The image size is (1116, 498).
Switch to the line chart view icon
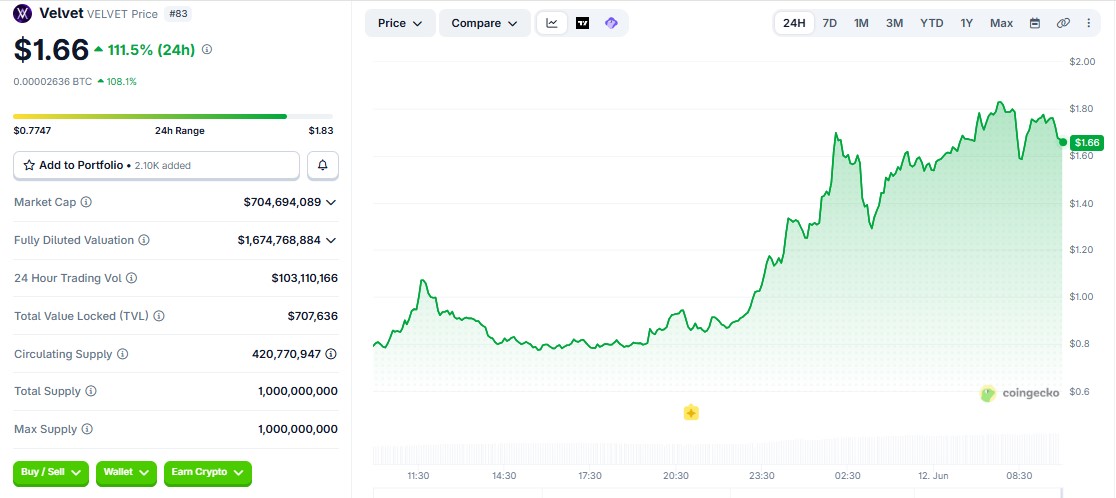(x=552, y=23)
